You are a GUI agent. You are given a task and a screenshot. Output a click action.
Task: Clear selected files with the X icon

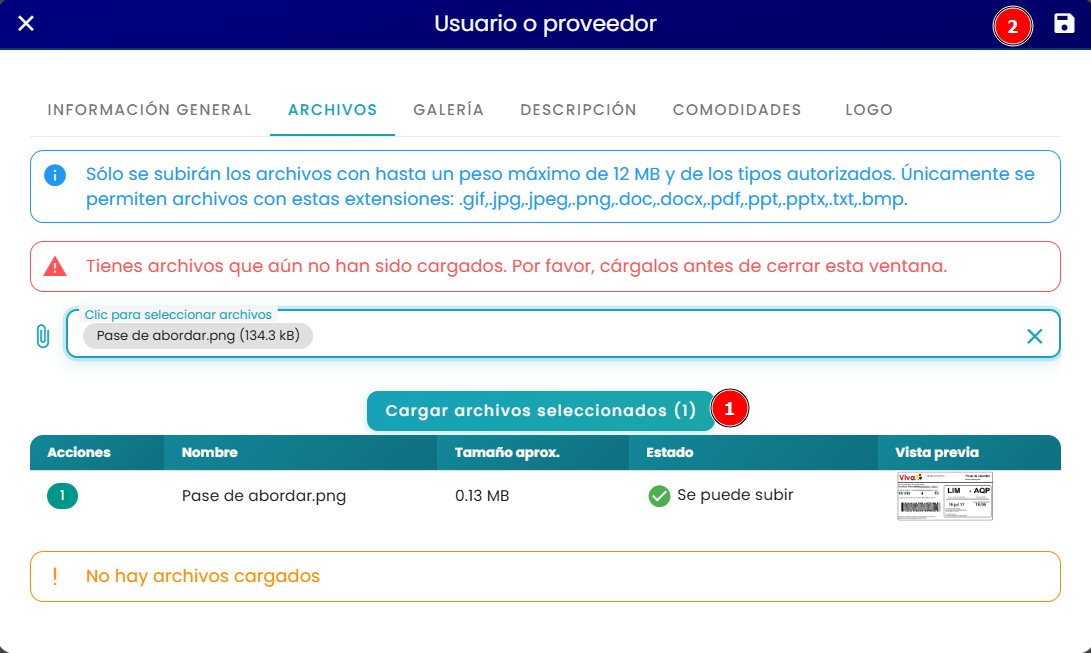click(x=1035, y=337)
